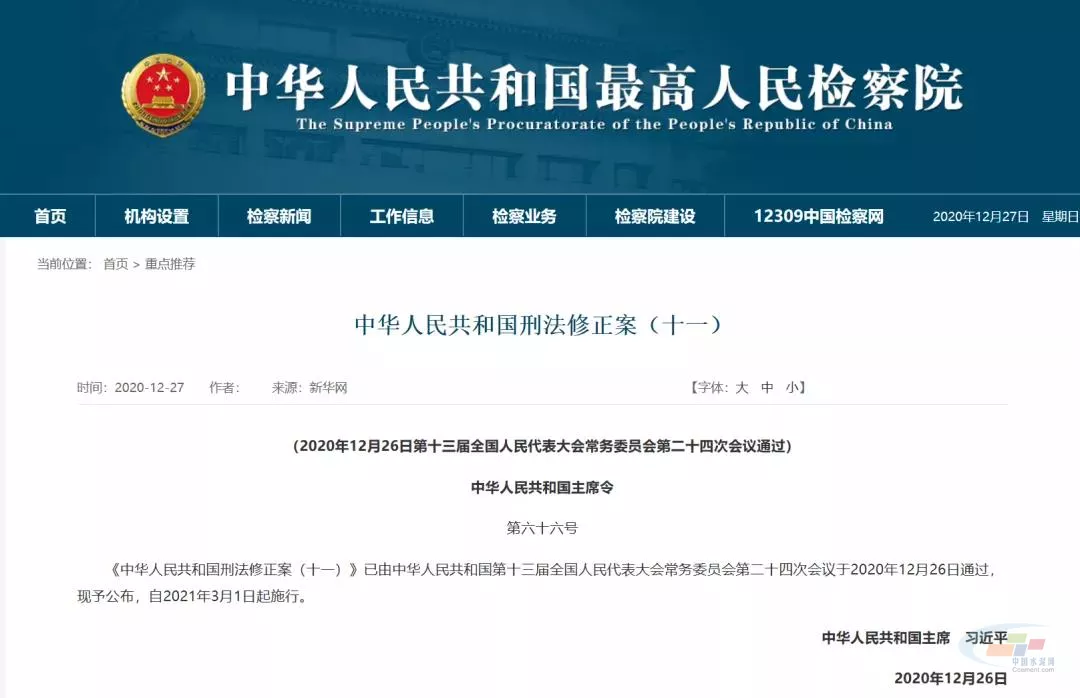Click the article title 中华人民共和国刑法修正案（十一）
The height and width of the screenshot is (698, 1080).
540,323
